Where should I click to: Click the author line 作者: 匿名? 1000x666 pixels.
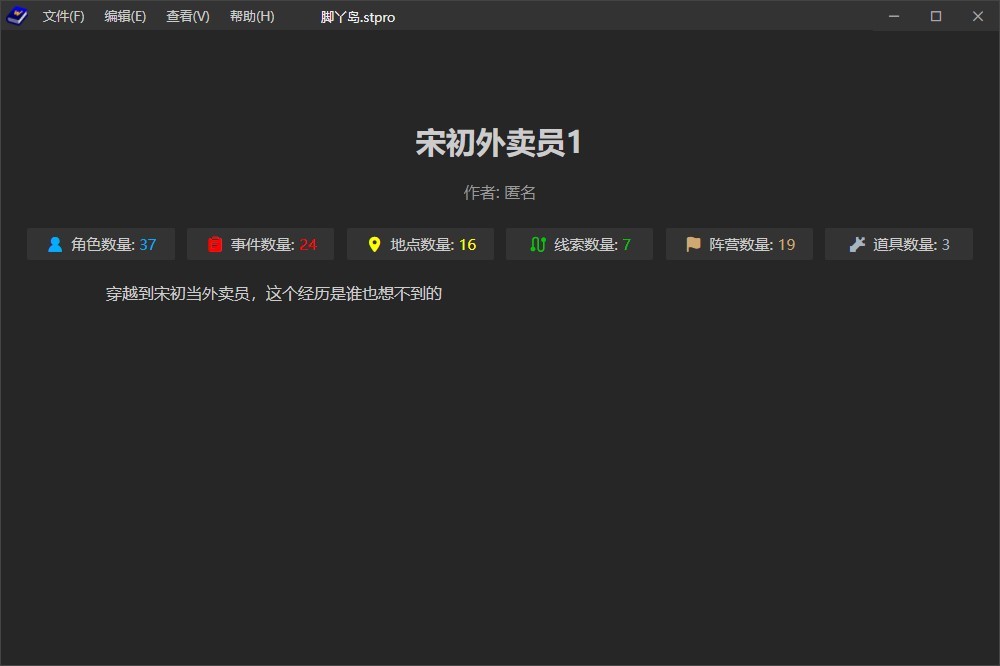point(499,193)
